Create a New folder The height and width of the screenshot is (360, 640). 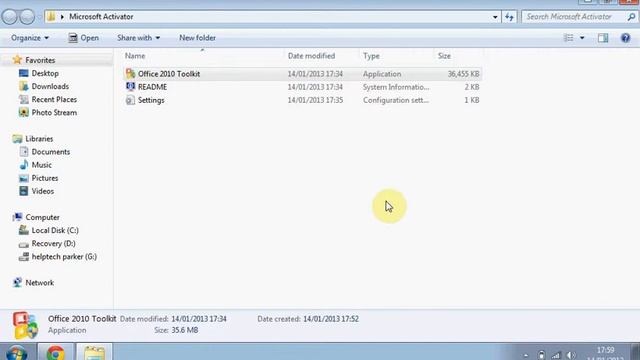tap(197, 38)
